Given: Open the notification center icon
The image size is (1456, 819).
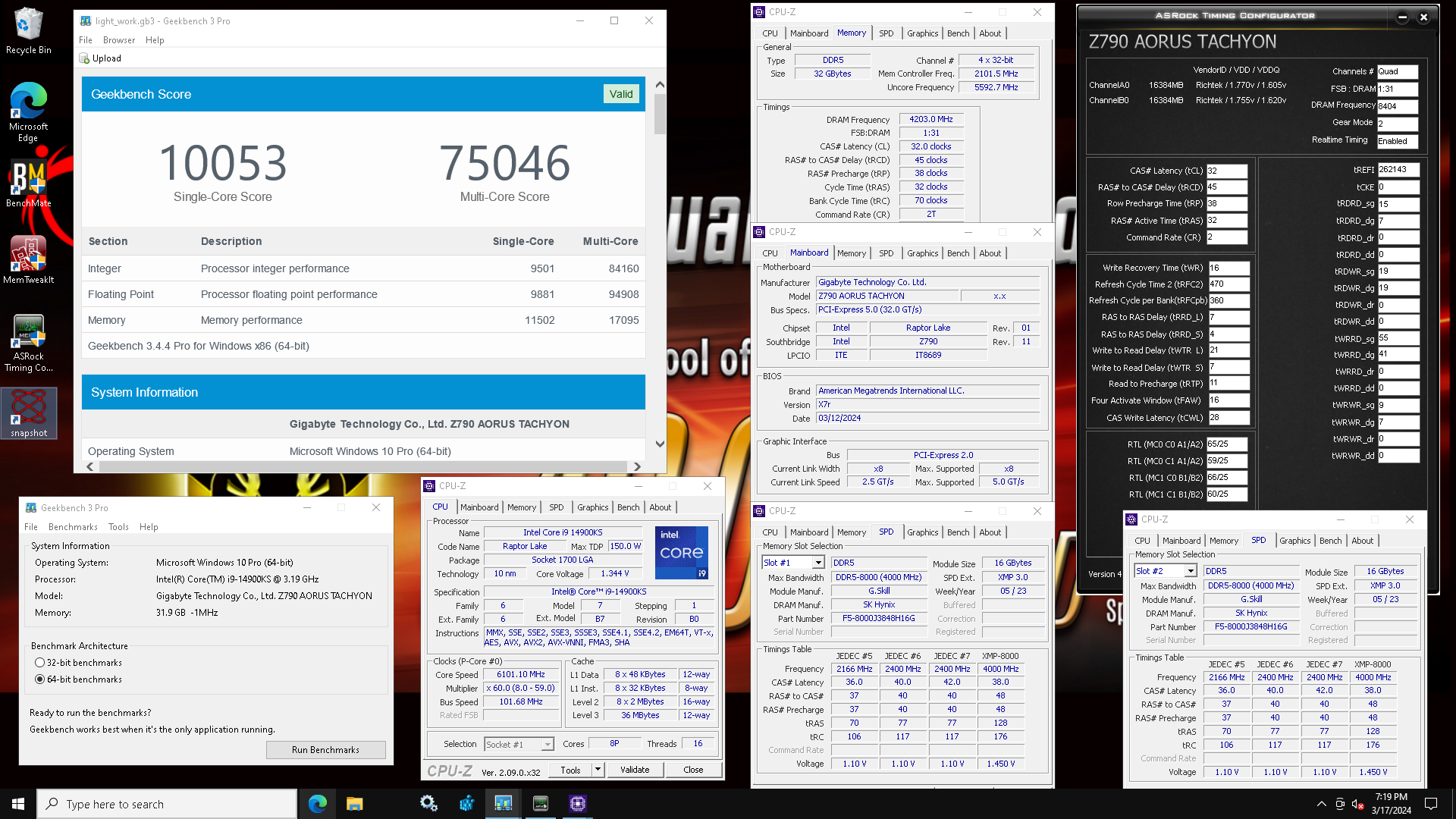Looking at the screenshot, I should click(x=1431, y=804).
